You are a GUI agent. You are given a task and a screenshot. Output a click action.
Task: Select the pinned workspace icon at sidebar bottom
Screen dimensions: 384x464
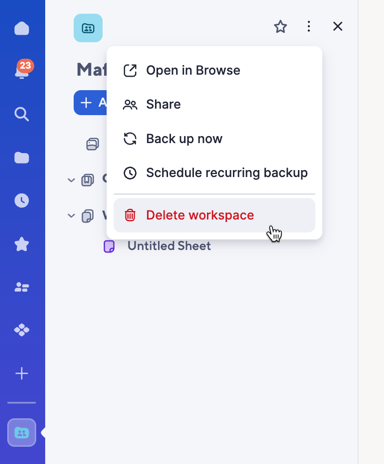click(x=22, y=433)
